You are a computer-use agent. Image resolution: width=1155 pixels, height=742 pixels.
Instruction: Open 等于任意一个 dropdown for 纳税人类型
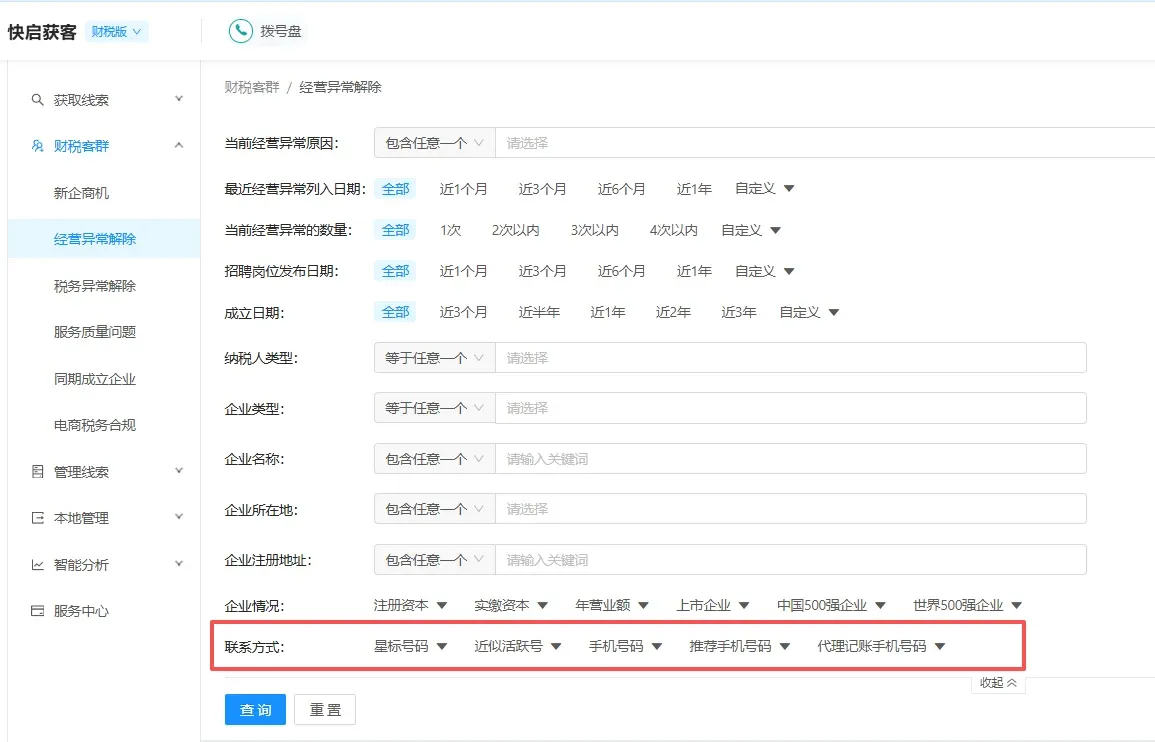pos(435,358)
